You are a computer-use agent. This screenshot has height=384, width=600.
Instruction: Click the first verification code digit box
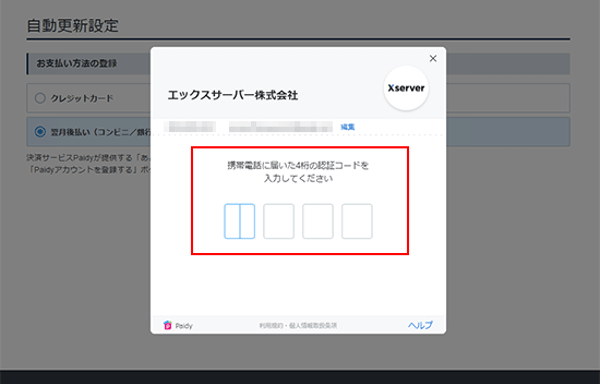tap(240, 221)
